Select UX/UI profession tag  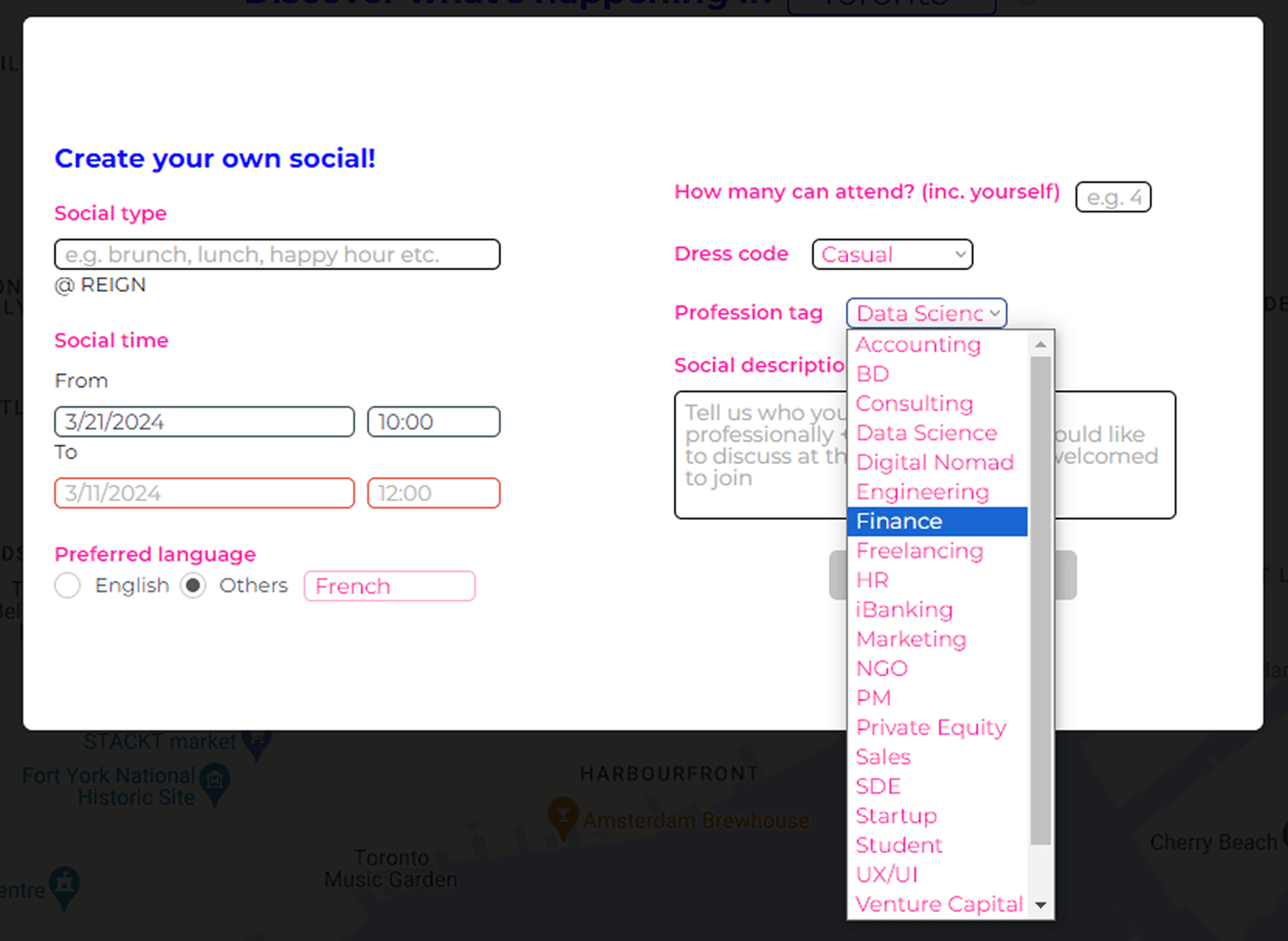[938, 874]
